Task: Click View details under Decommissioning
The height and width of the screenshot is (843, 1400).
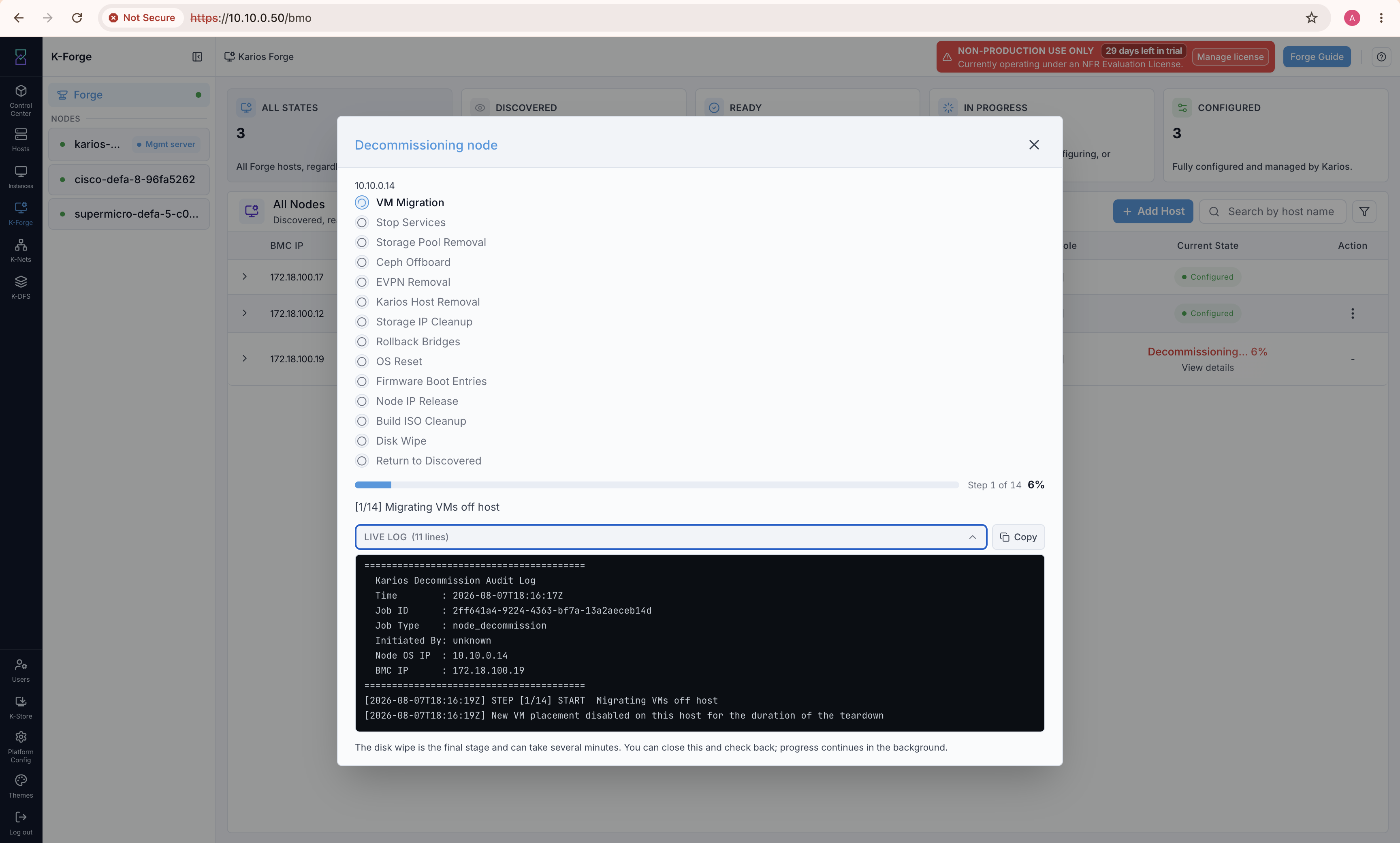Action: 1208,368
